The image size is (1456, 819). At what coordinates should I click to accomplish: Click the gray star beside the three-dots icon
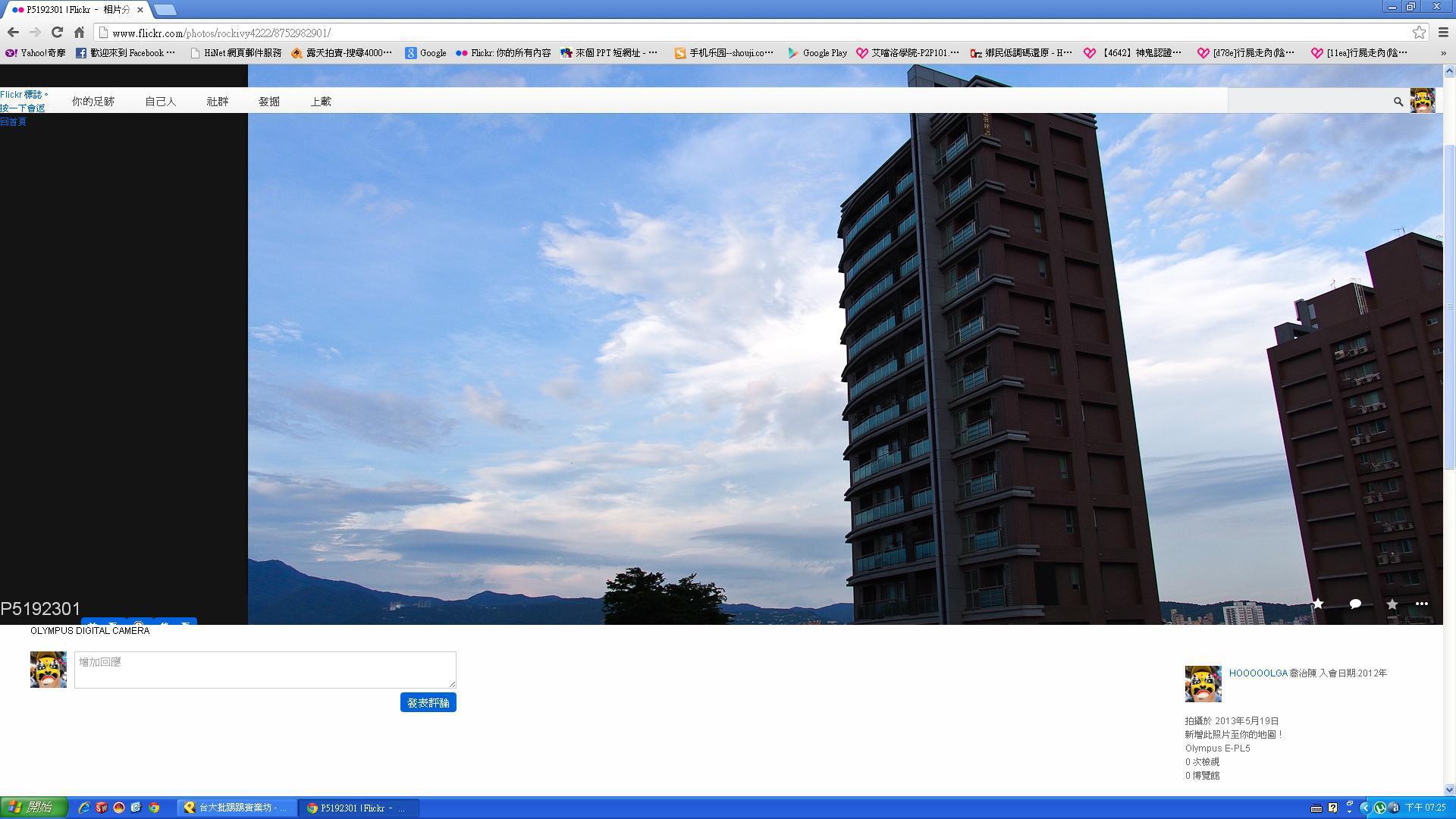point(1392,604)
